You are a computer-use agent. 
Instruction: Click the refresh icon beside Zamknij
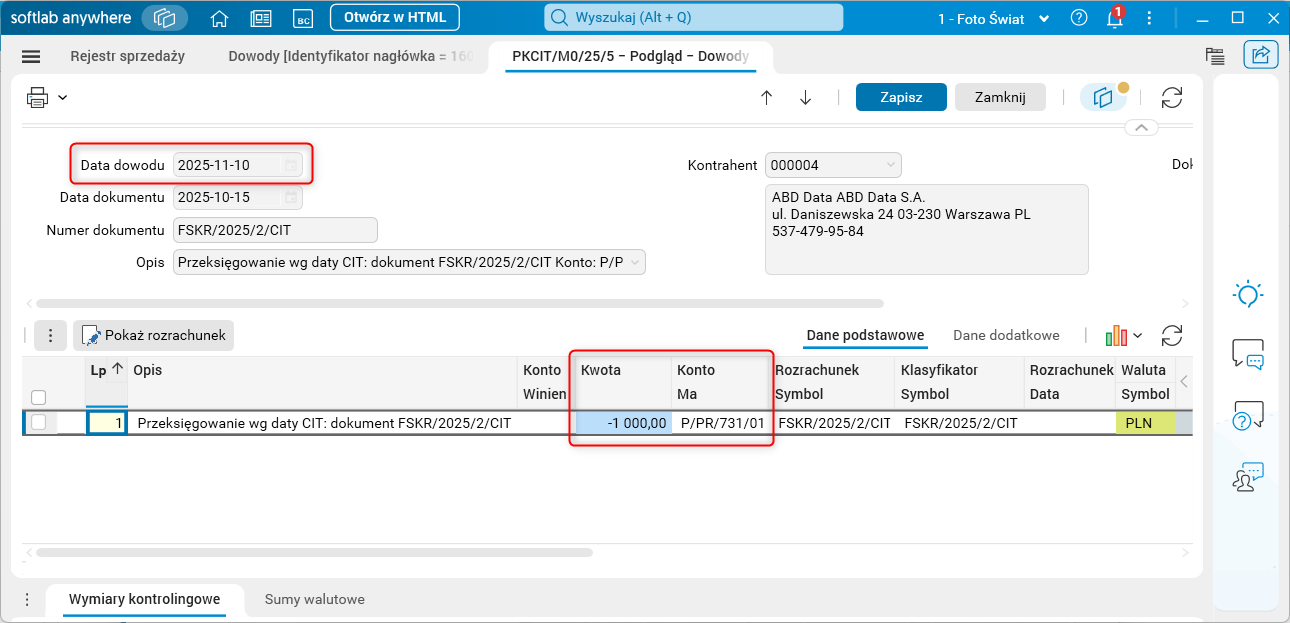click(1172, 97)
